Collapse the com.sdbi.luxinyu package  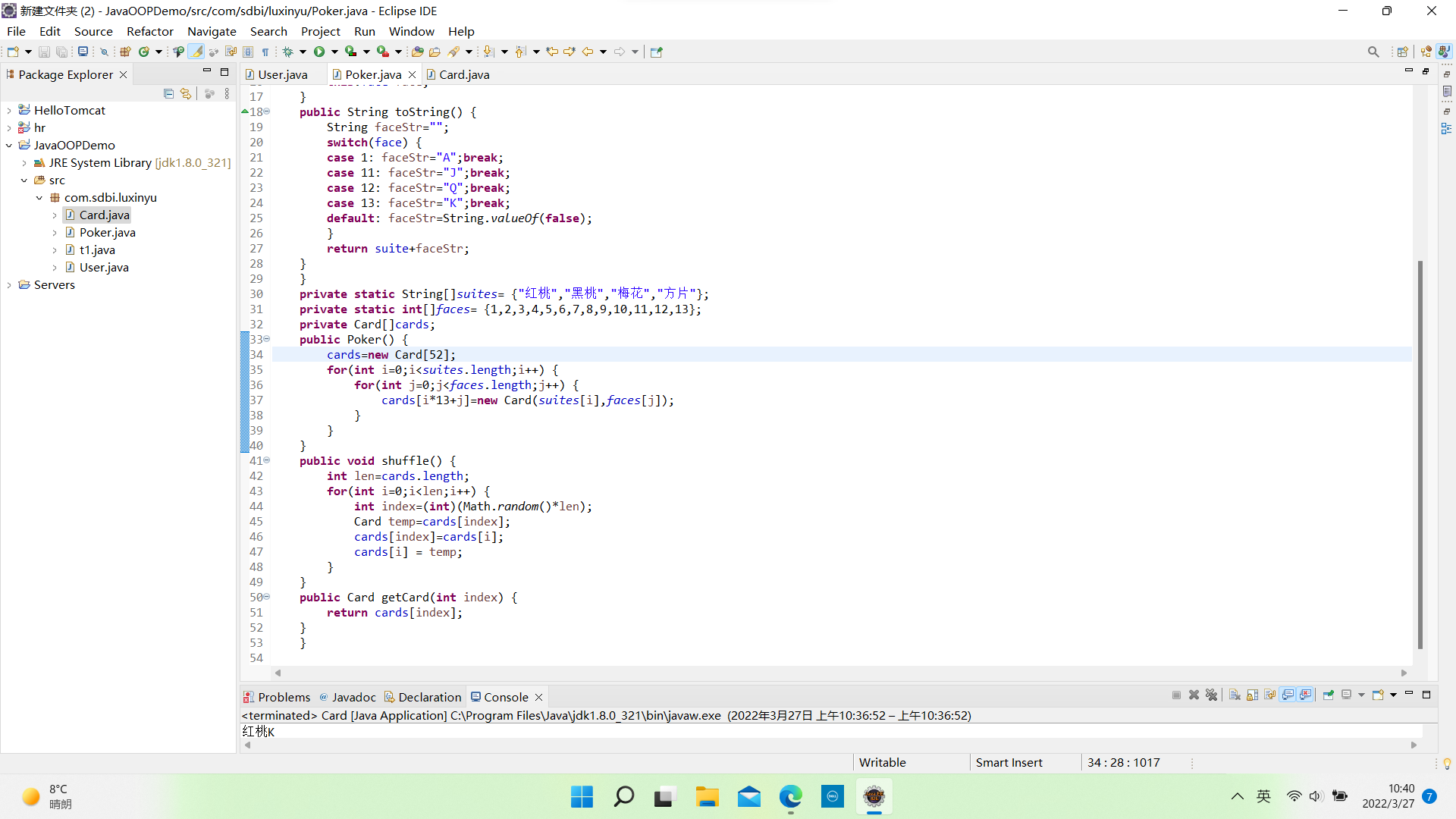tap(39, 198)
